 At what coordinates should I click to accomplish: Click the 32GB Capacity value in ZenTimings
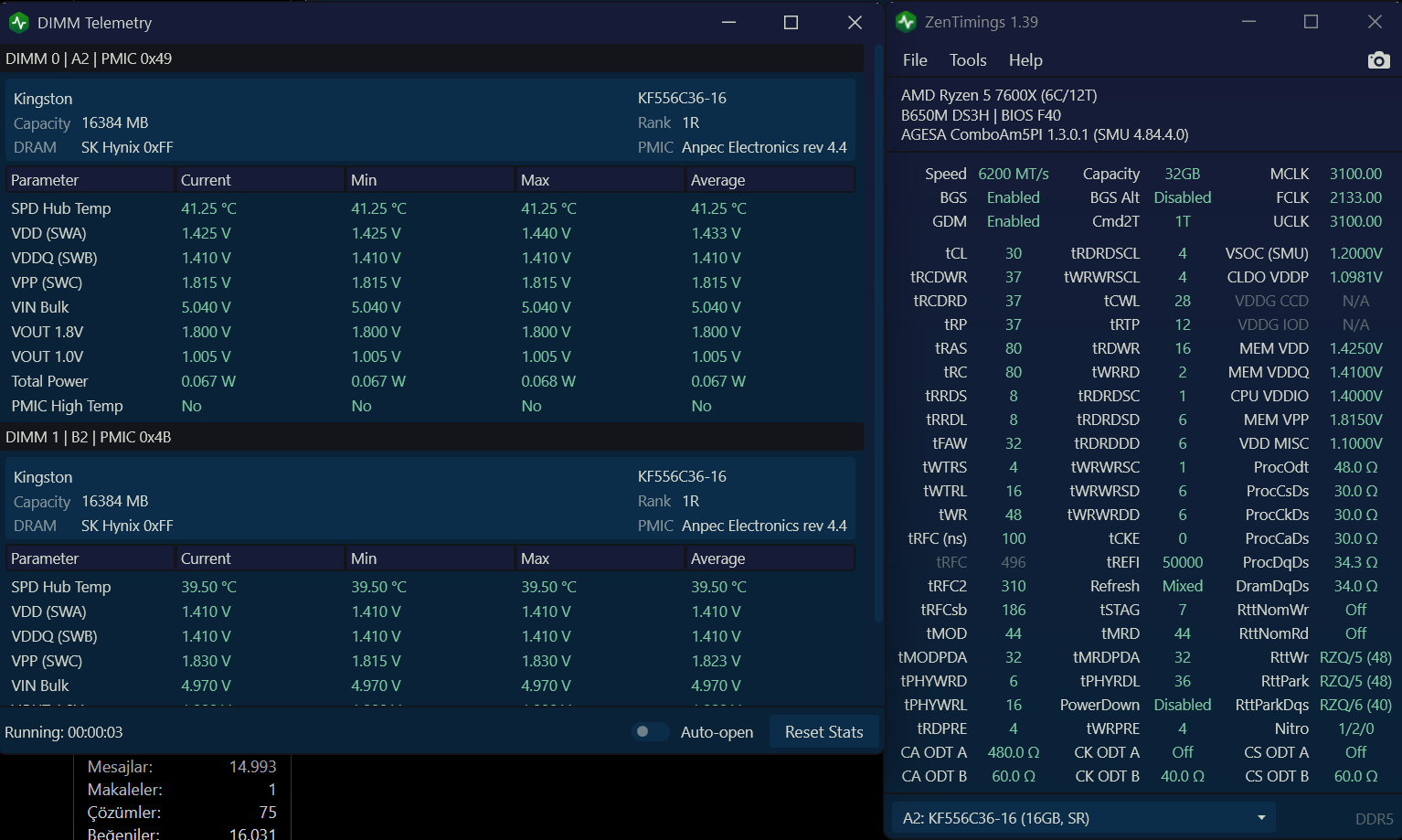1183,174
